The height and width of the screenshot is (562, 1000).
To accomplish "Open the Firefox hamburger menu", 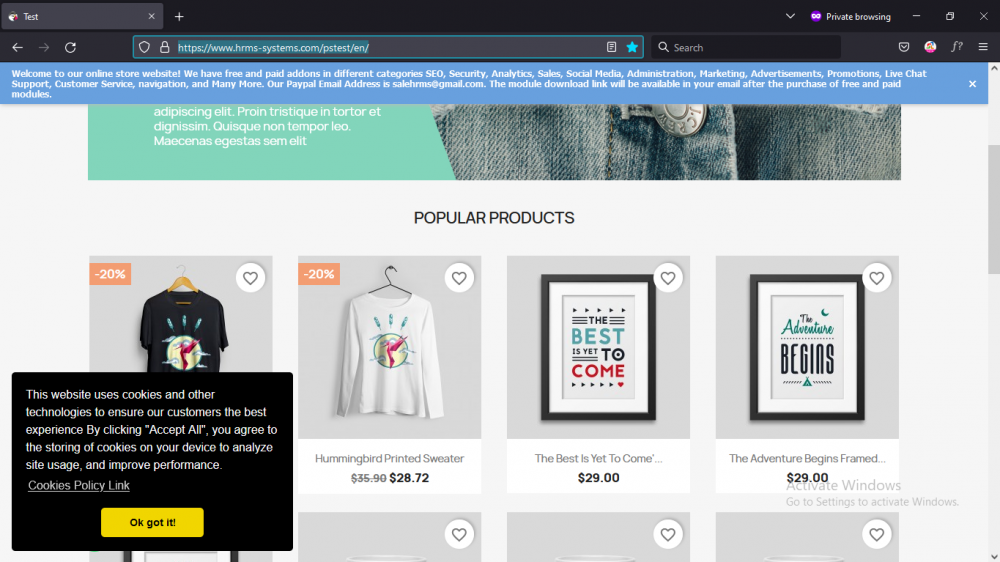I will click(983, 47).
